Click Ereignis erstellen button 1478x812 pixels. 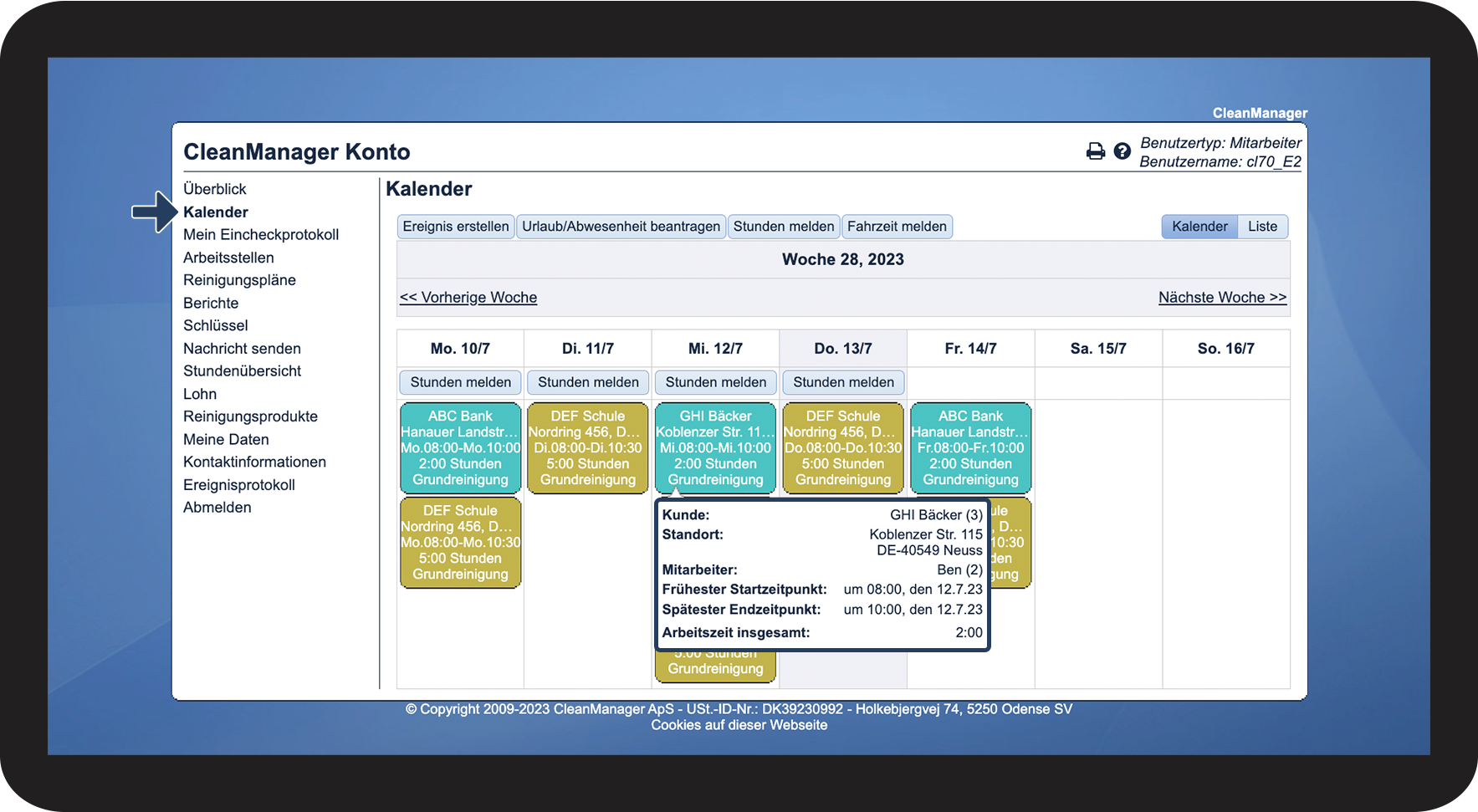pyautogui.click(x=456, y=227)
